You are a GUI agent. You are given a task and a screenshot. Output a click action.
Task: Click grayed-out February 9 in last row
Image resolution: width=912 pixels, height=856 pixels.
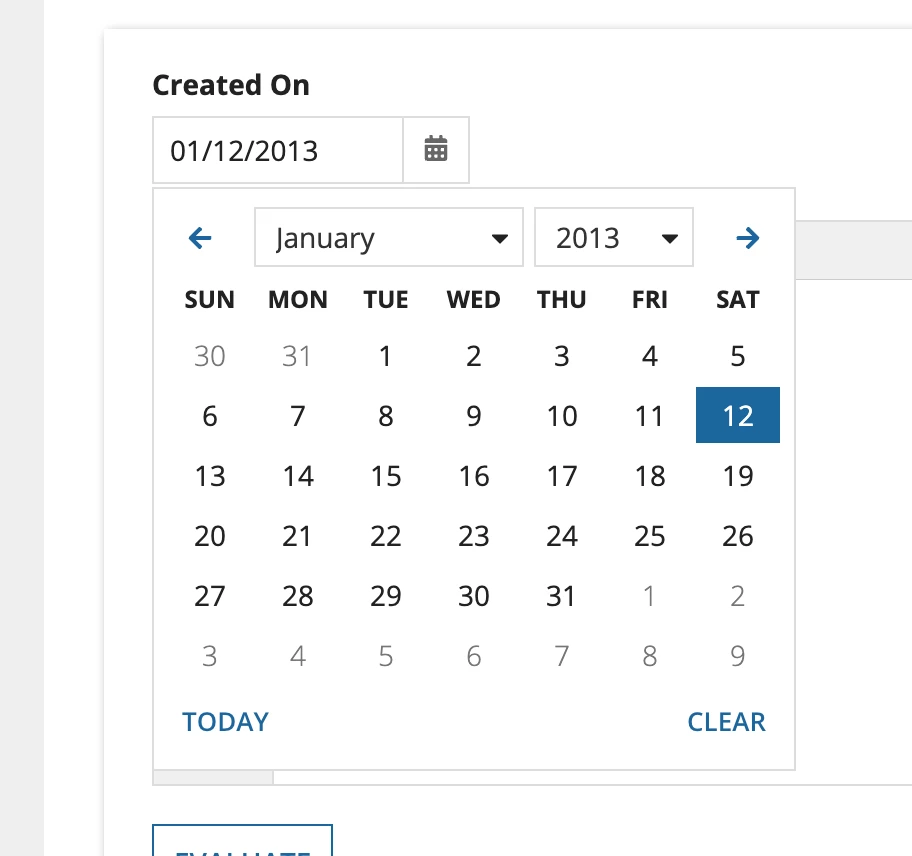click(x=738, y=656)
